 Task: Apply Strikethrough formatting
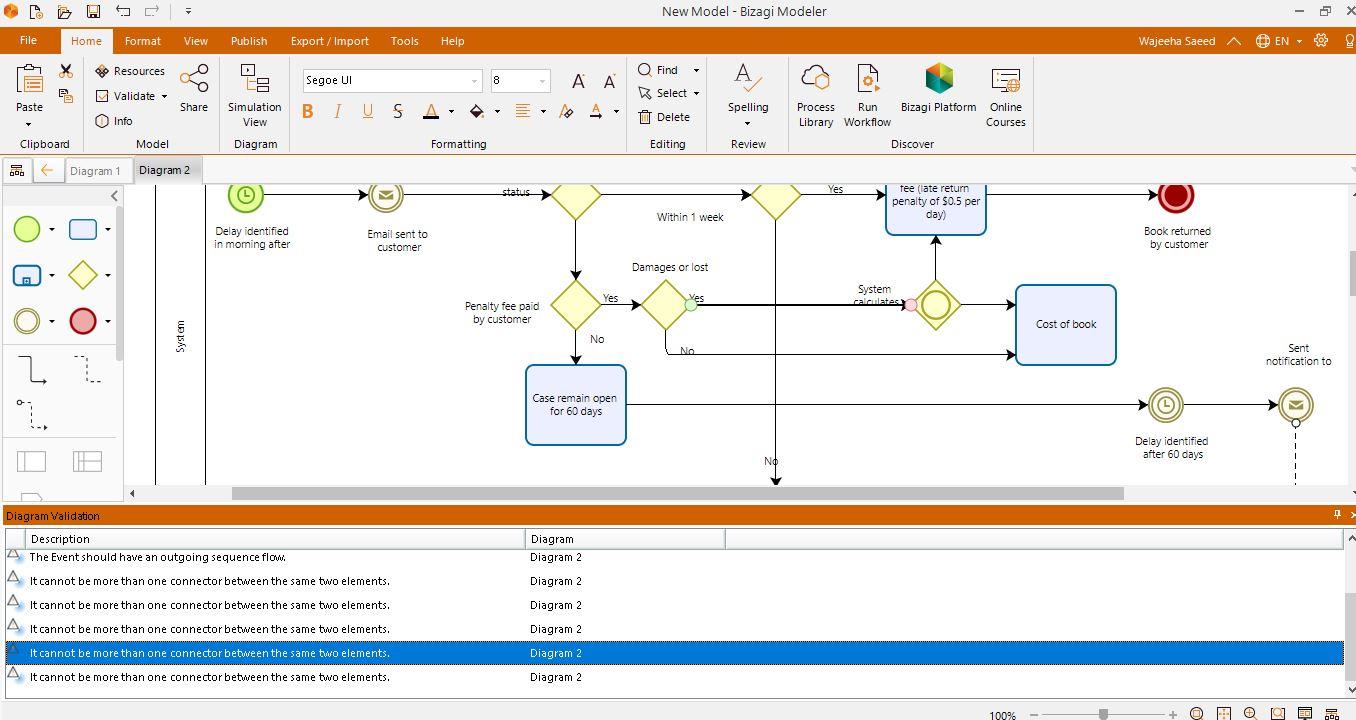coord(398,111)
